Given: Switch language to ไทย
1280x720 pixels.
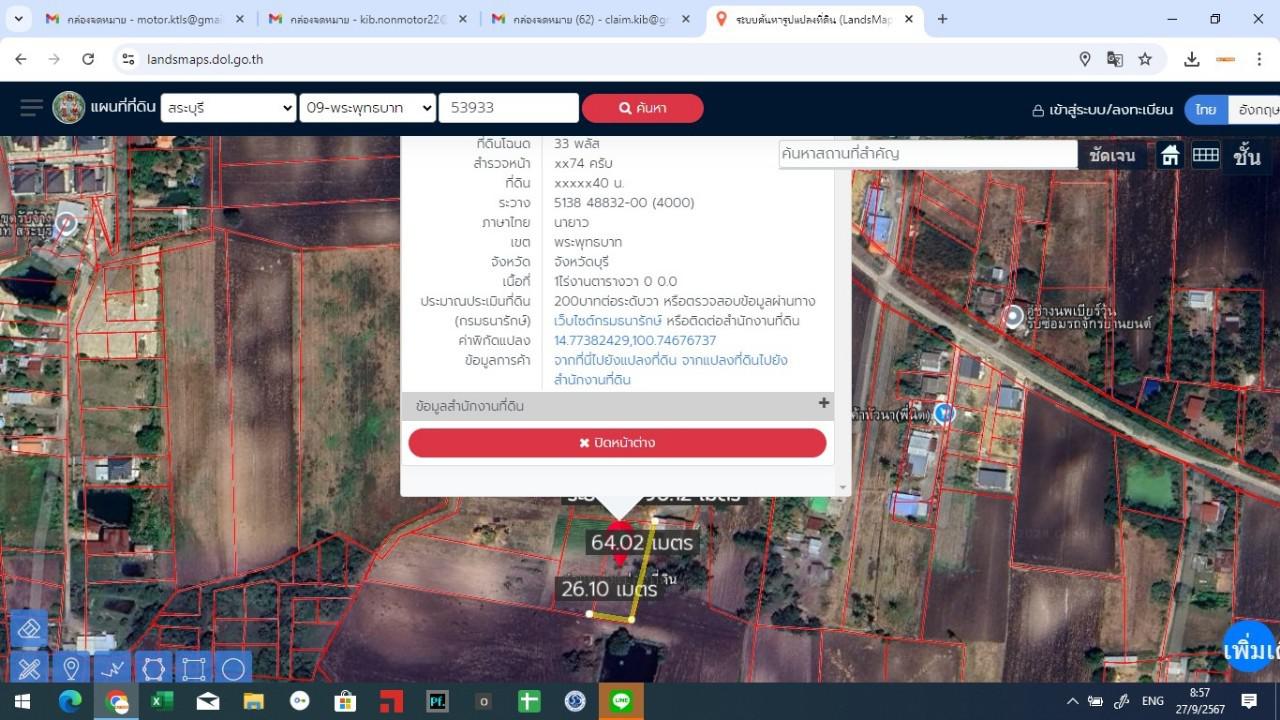Looking at the screenshot, I should pos(1205,109).
